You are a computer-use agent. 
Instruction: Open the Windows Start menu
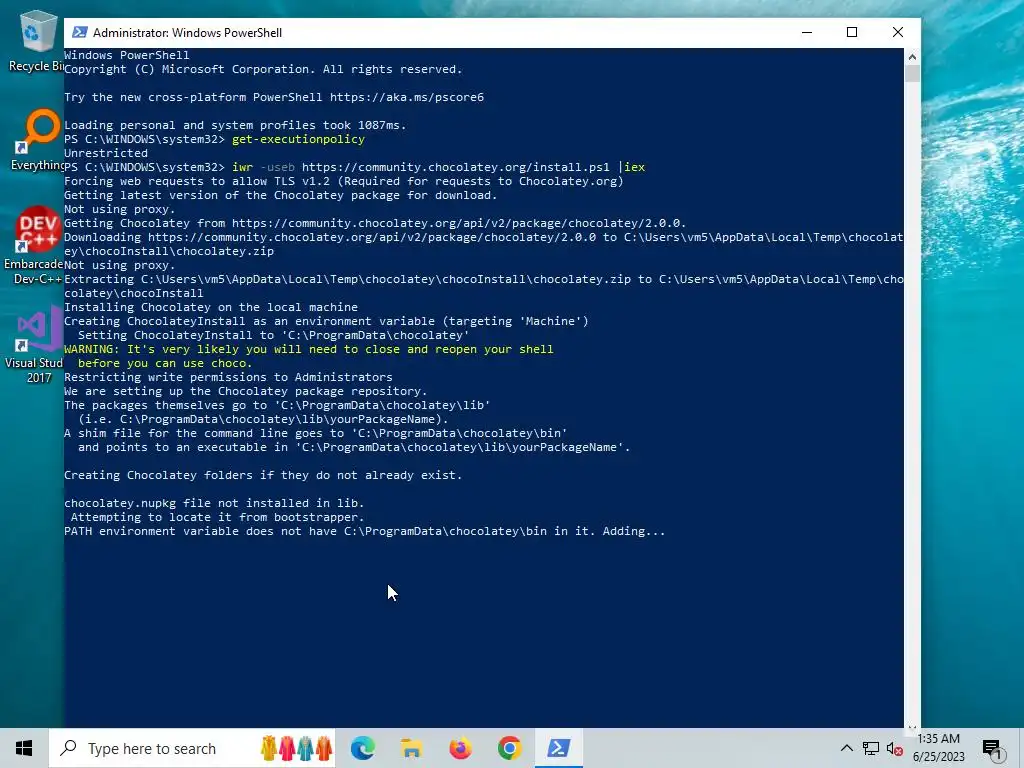click(24, 748)
